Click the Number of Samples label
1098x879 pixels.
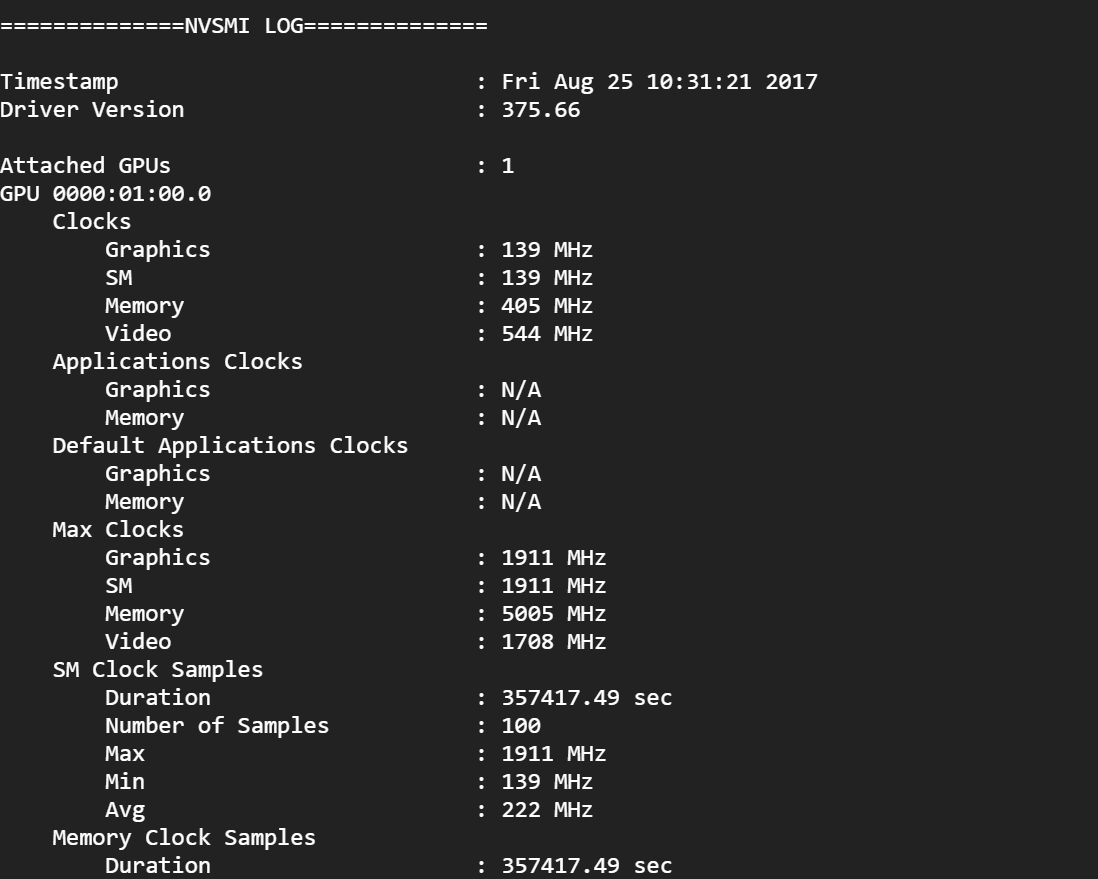(x=217, y=726)
